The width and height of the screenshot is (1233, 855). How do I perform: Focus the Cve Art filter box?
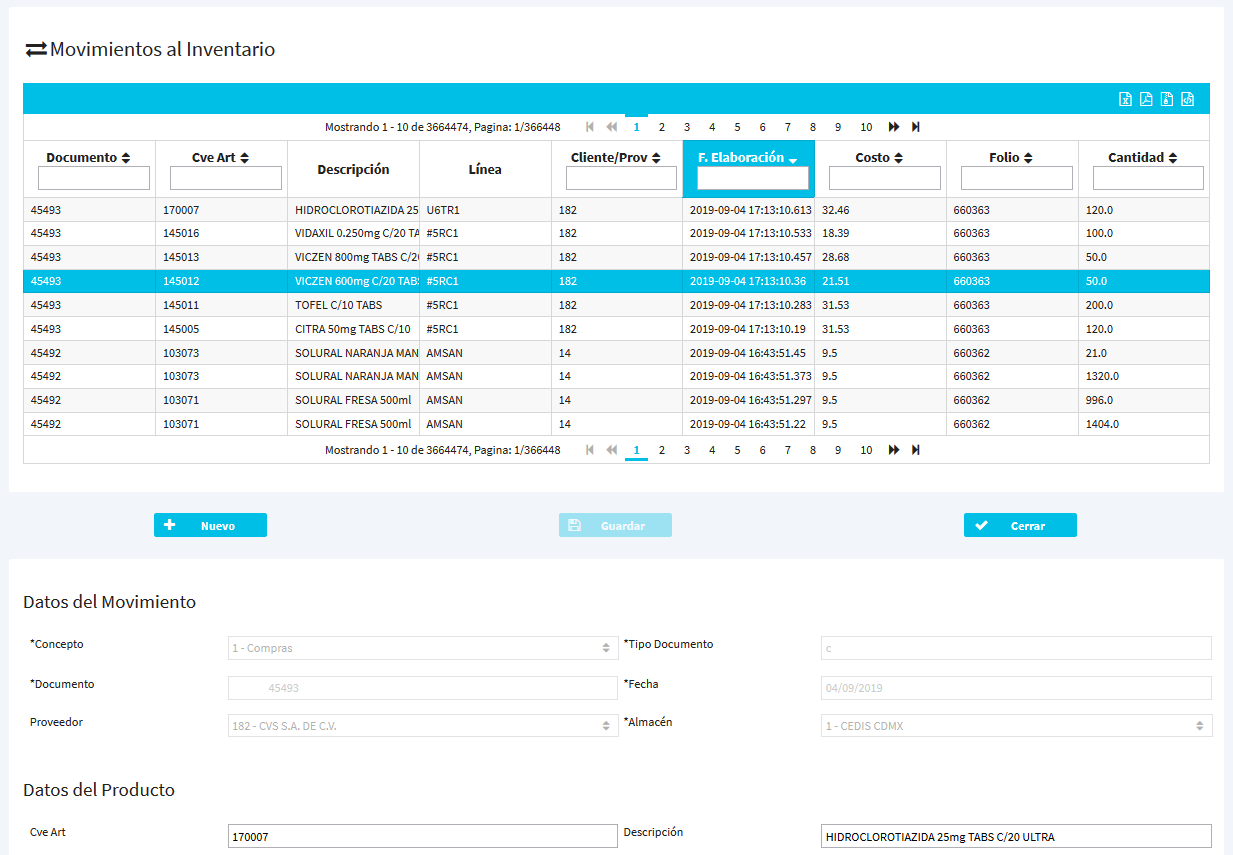click(x=226, y=178)
